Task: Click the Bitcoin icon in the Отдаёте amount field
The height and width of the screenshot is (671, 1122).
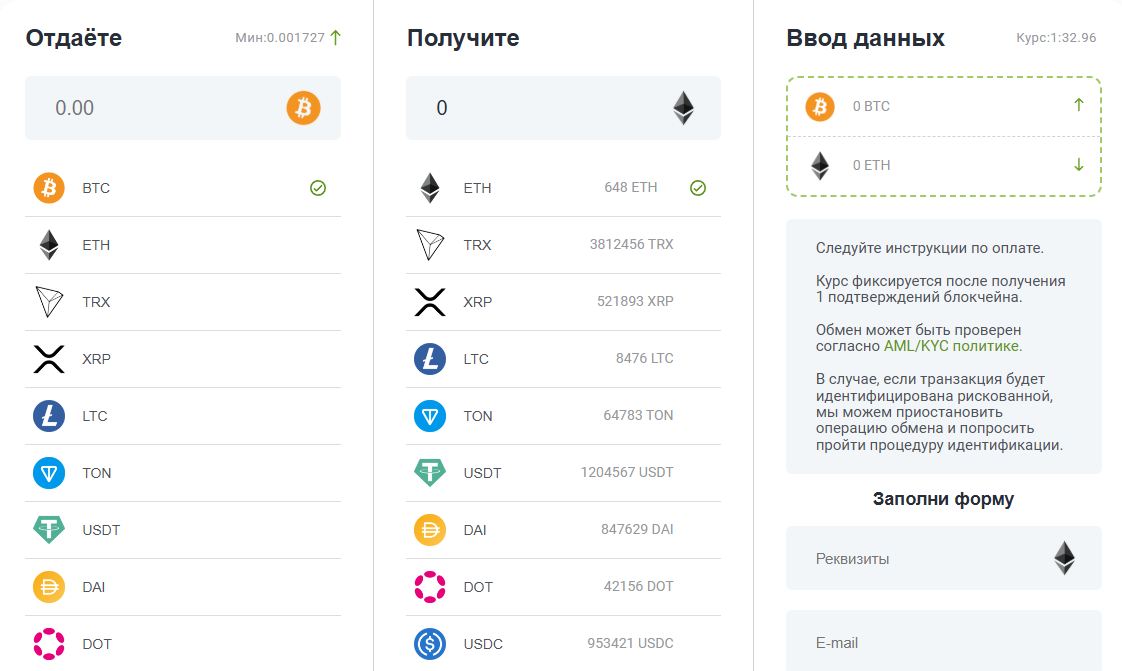Action: click(x=303, y=108)
